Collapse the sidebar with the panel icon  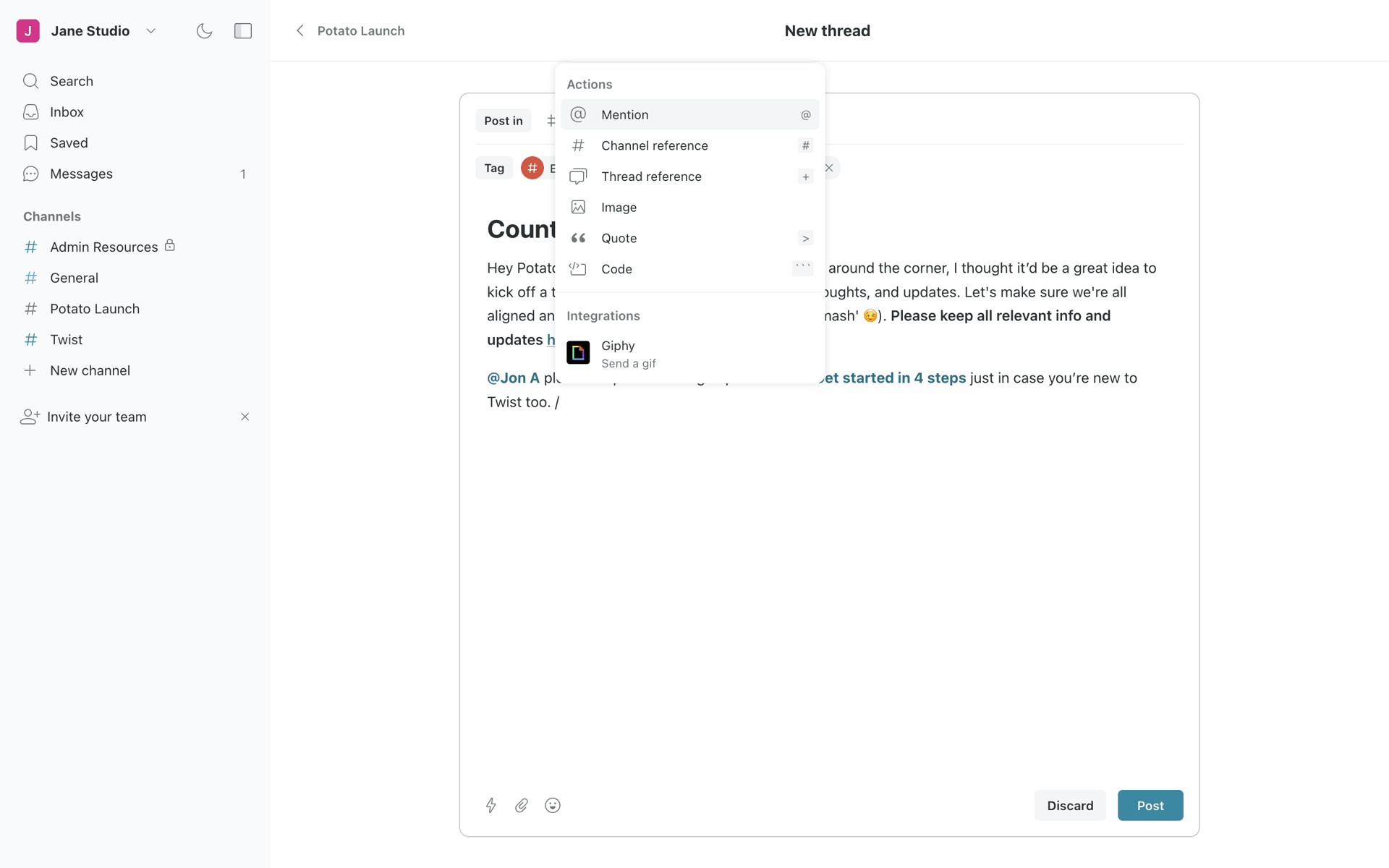pos(243,31)
